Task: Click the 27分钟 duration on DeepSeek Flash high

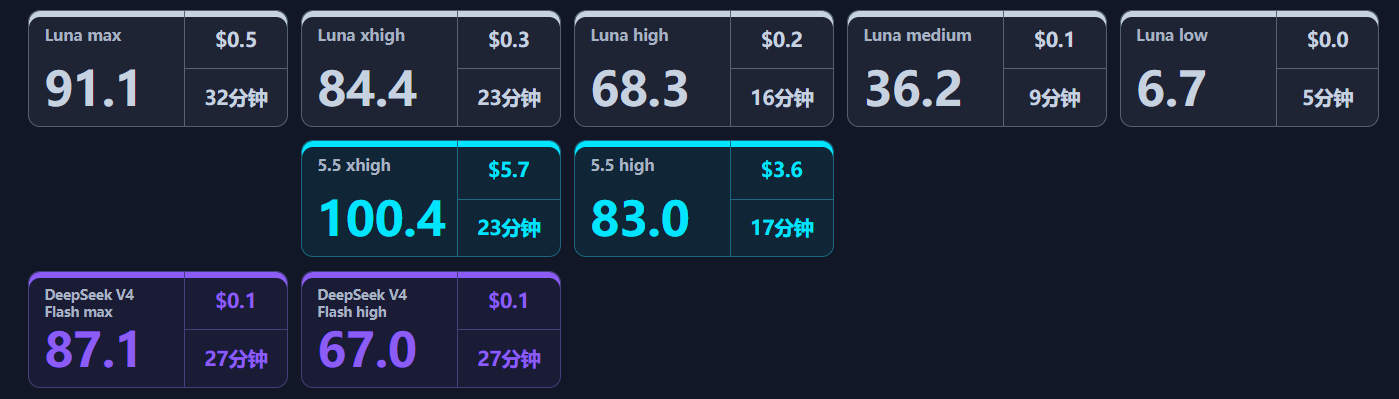Action: (509, 359)
